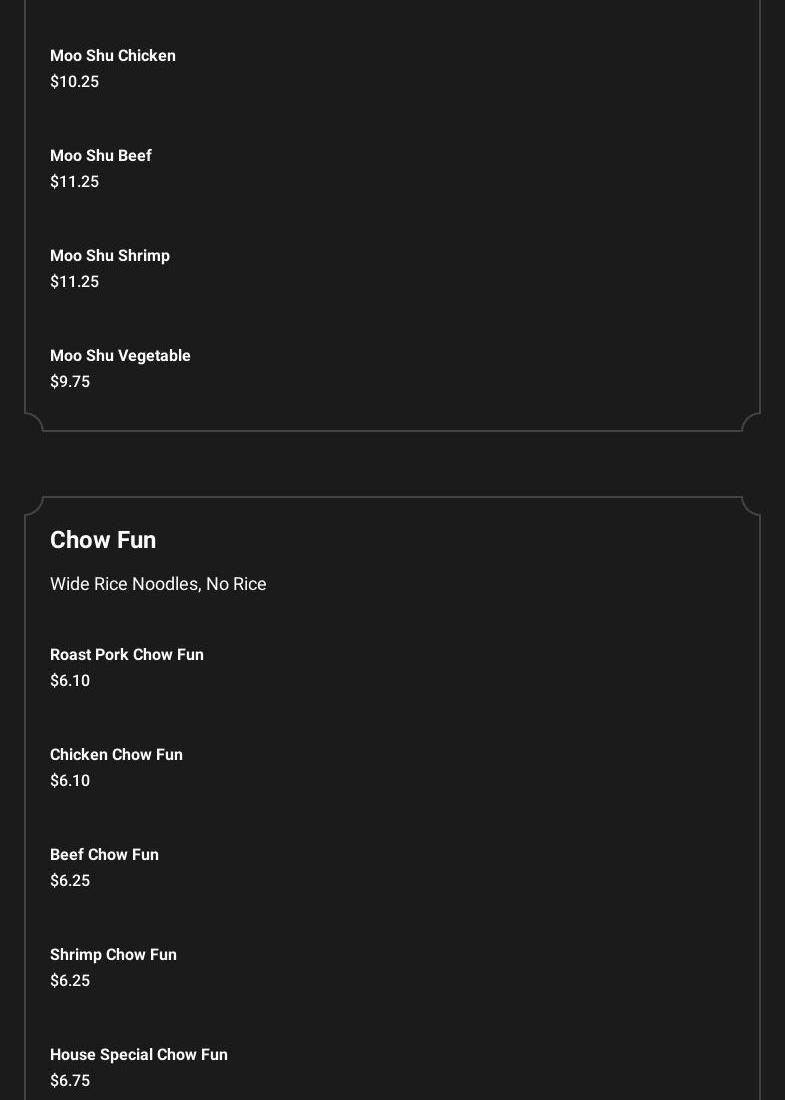Click the $6.10 price under Roast Pork Chow Fun
785x1100 pixels.
point(70,681)
